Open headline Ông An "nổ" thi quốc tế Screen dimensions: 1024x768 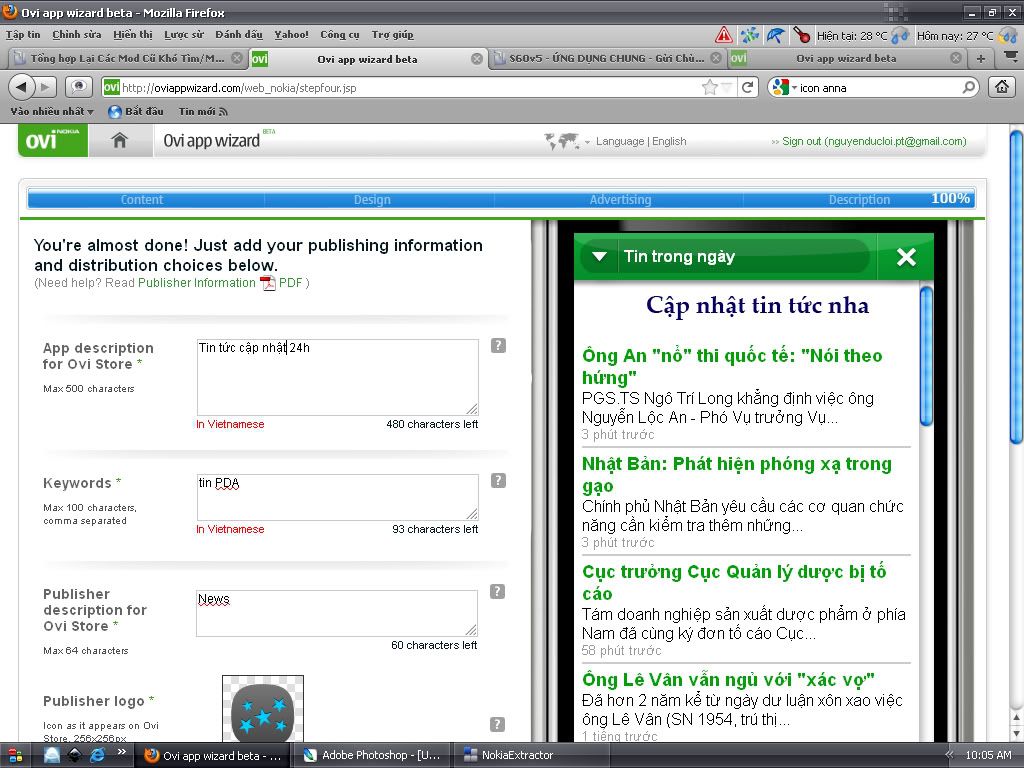point(732,366)
